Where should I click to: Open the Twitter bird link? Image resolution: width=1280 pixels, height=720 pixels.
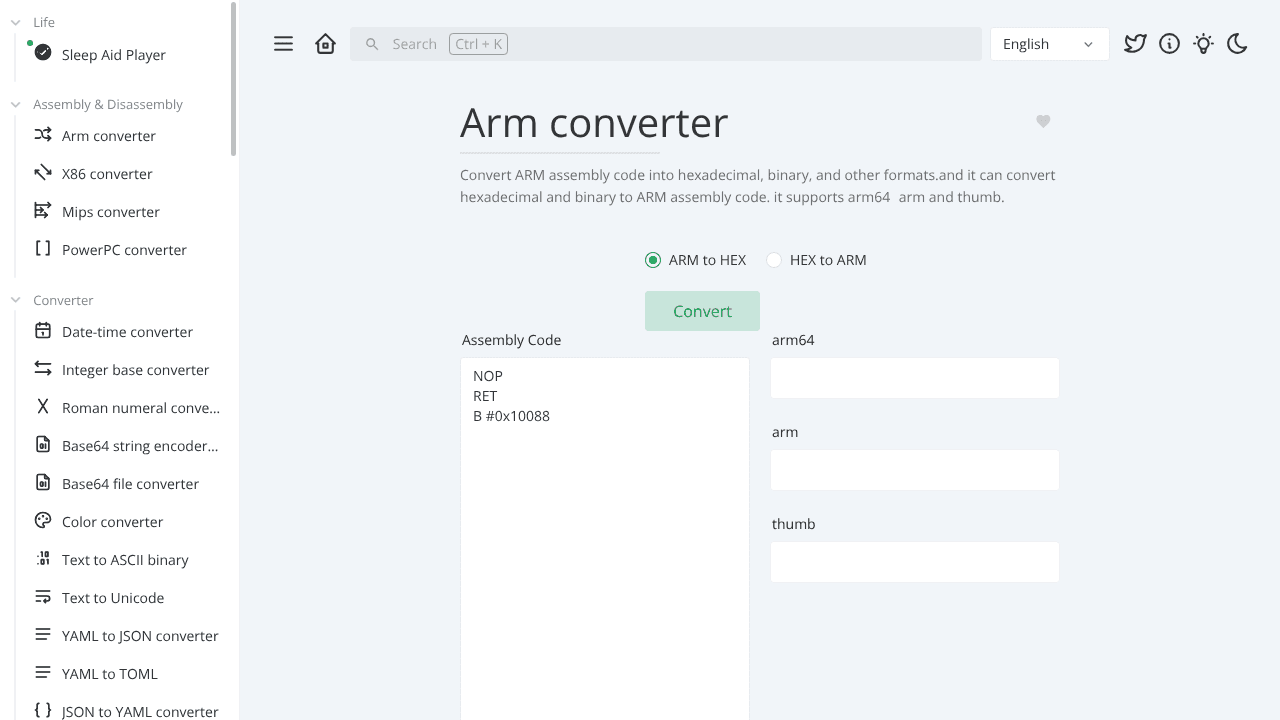[x=1135, y=44]
